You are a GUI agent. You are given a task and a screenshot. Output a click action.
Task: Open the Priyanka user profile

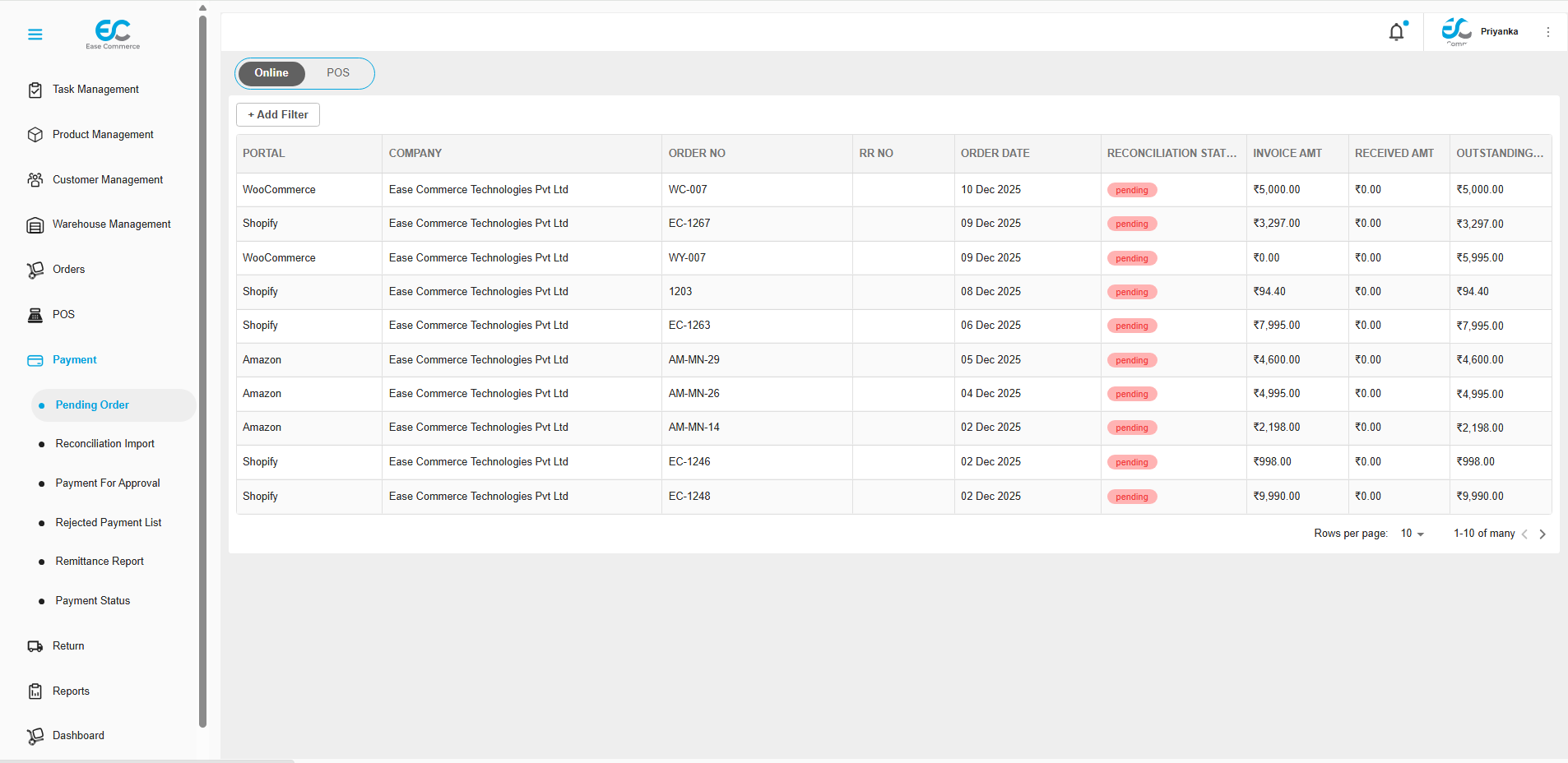tap(1498, 32)
